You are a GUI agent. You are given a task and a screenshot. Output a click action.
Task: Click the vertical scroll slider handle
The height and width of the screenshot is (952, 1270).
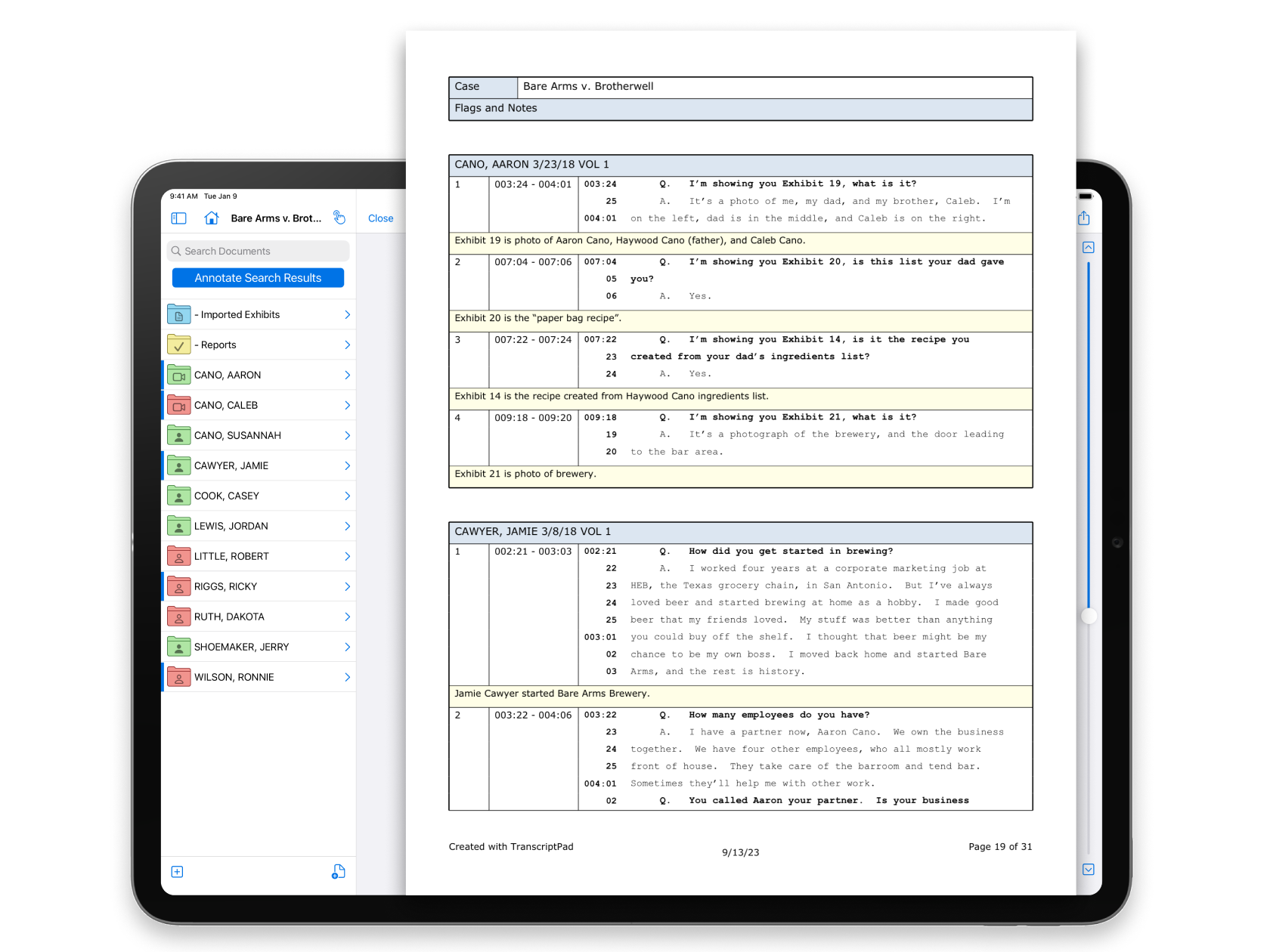click(1089, 617)
